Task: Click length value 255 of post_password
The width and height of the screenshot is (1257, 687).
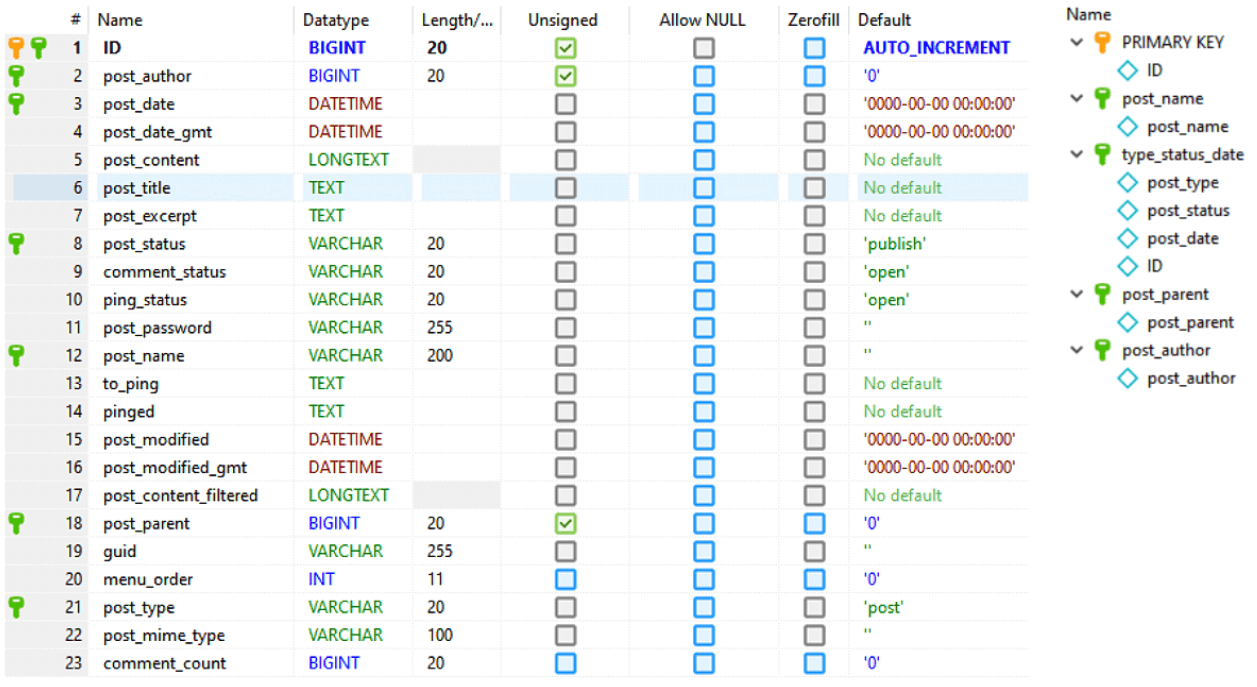Action: 439,328
